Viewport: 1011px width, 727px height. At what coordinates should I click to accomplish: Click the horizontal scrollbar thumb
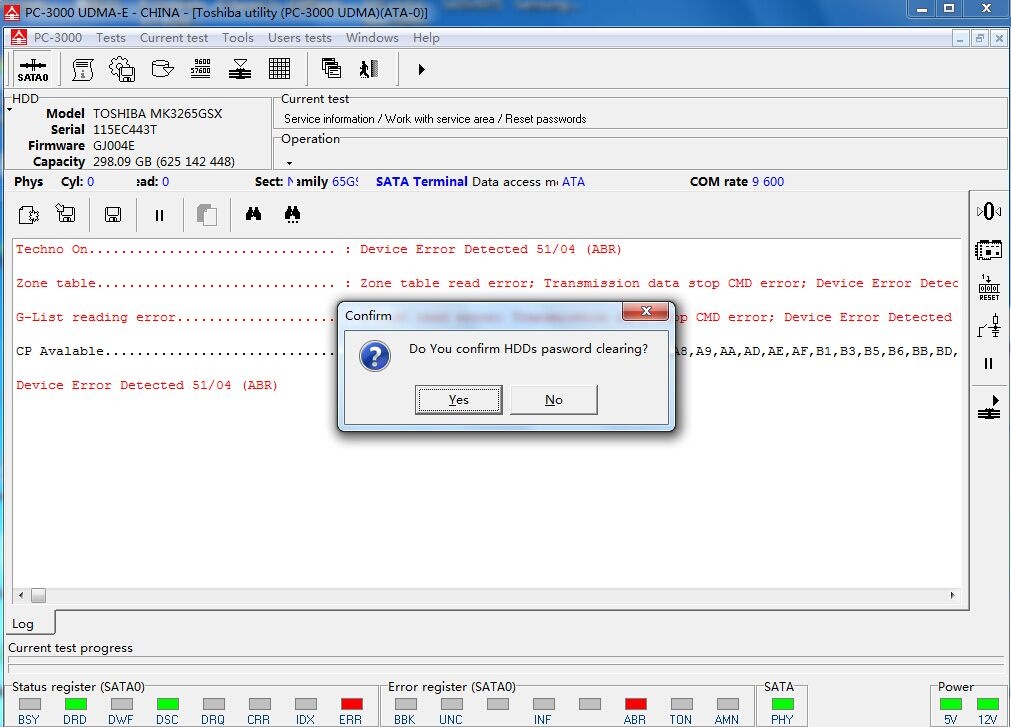pyautogui.click(x=39, y=595)
